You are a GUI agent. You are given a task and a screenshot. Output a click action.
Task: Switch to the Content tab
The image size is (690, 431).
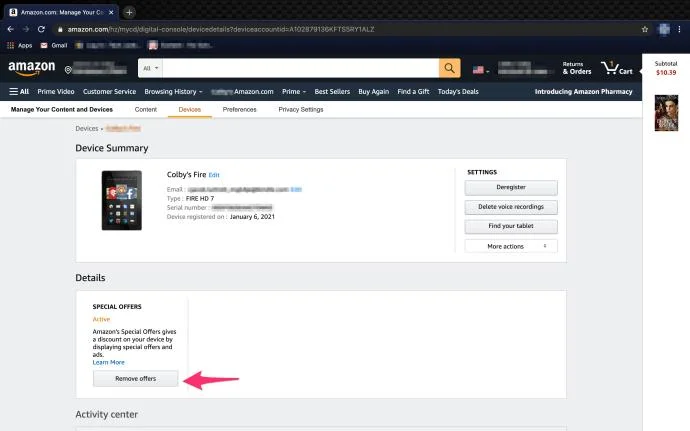tap(146, 109)
